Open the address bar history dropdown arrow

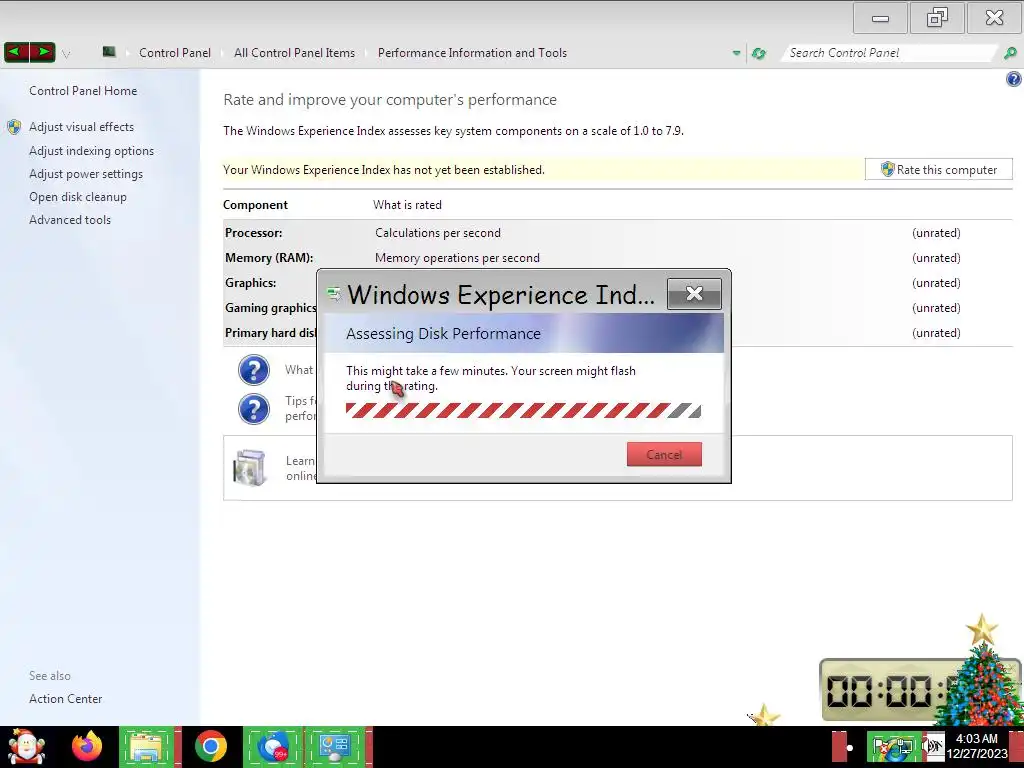pyautogui.click(x=736, y=53)
